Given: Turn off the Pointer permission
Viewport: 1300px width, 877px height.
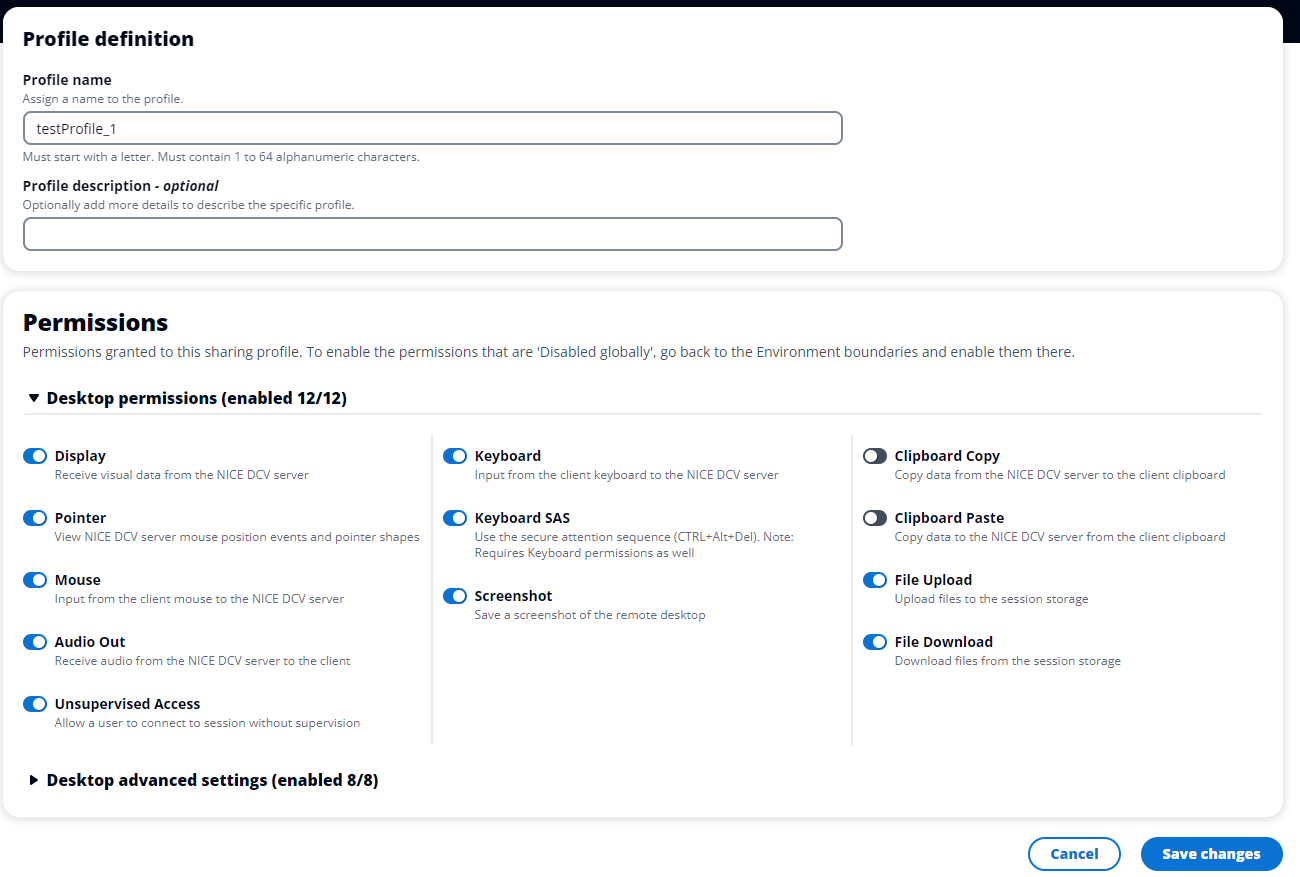Looking at the screenshot, I should (x=35, y=518).
